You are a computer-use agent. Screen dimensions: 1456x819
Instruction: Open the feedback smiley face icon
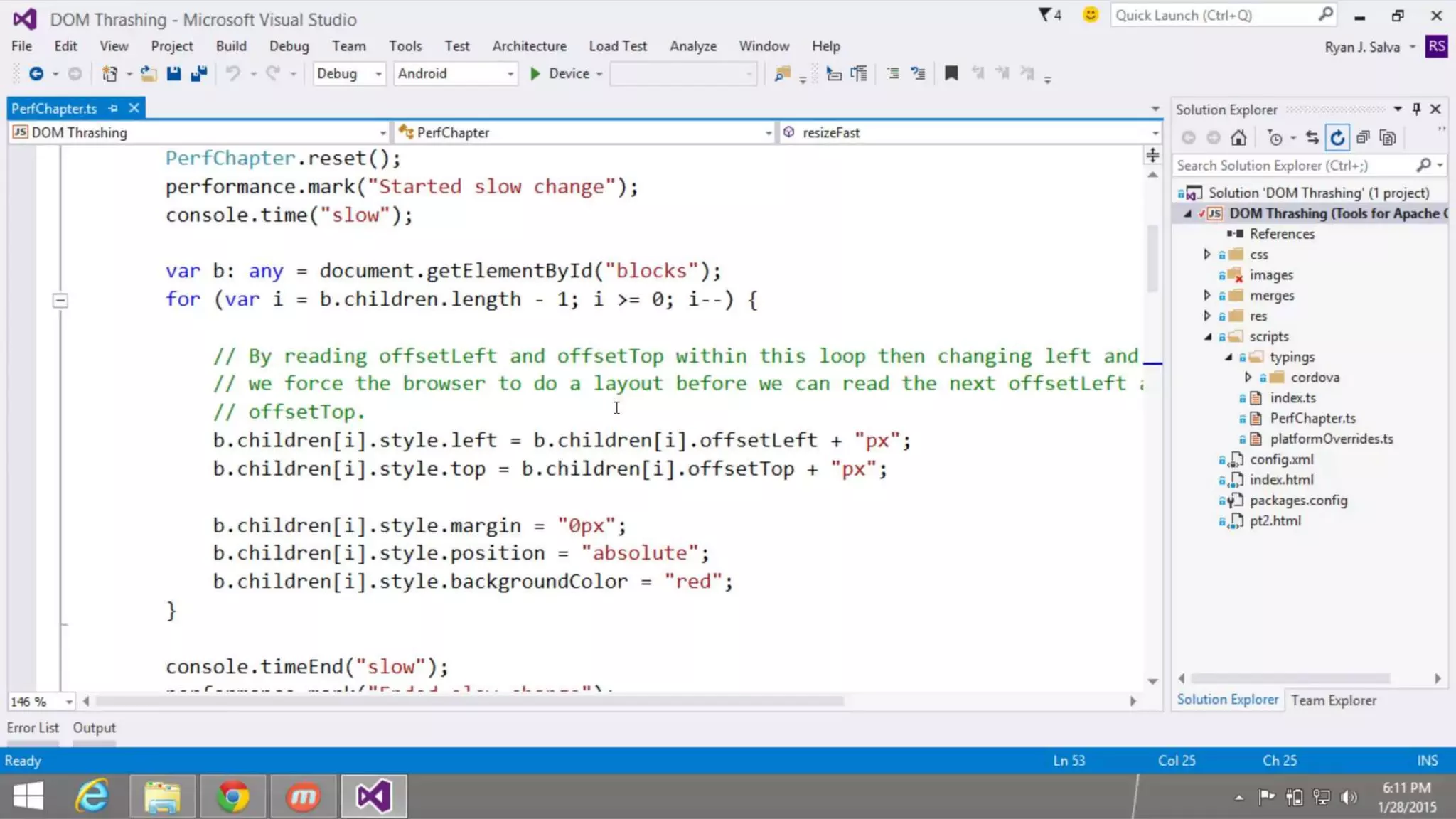pos(1090,15)
